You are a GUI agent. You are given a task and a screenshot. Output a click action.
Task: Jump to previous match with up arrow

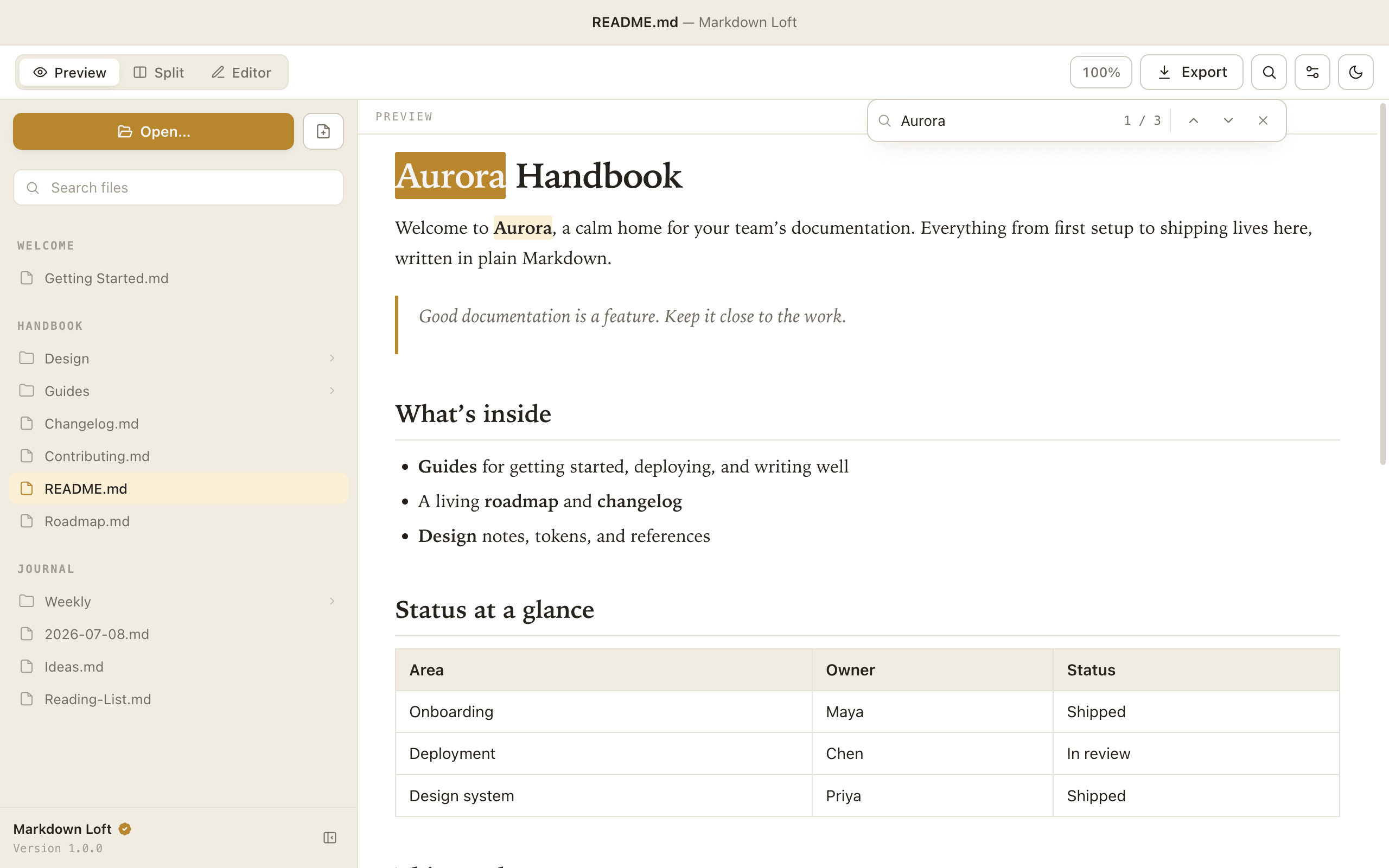1193,120
